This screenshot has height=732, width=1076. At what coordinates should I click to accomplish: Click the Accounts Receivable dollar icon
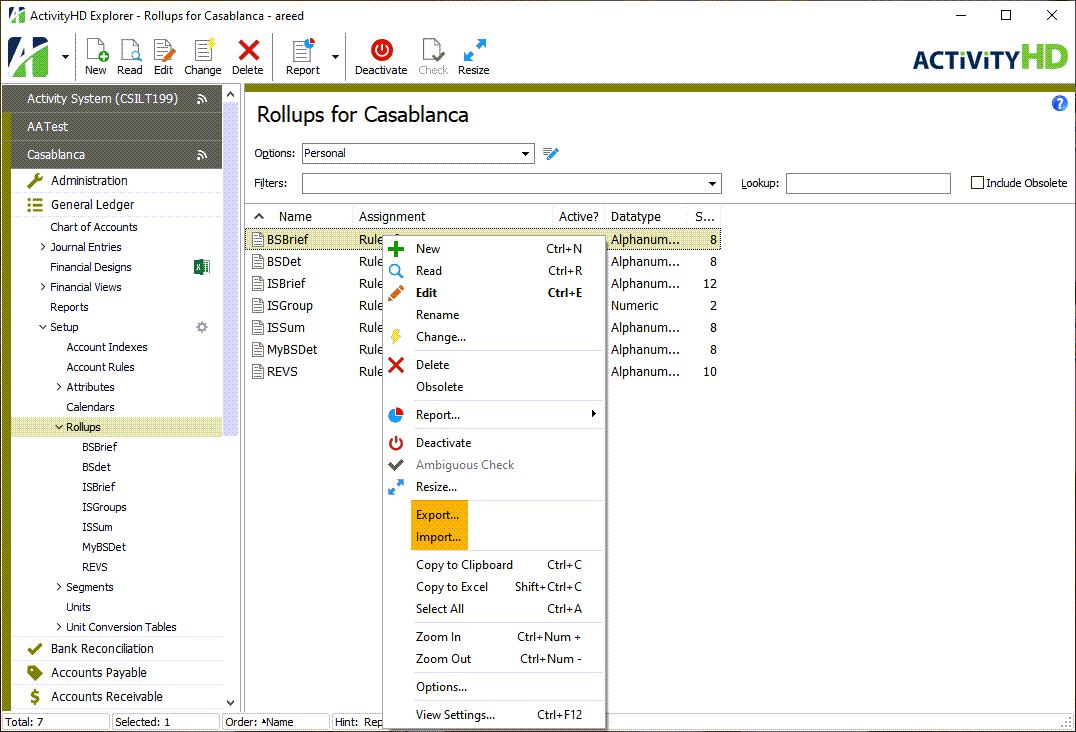click(x=35, y=697)
